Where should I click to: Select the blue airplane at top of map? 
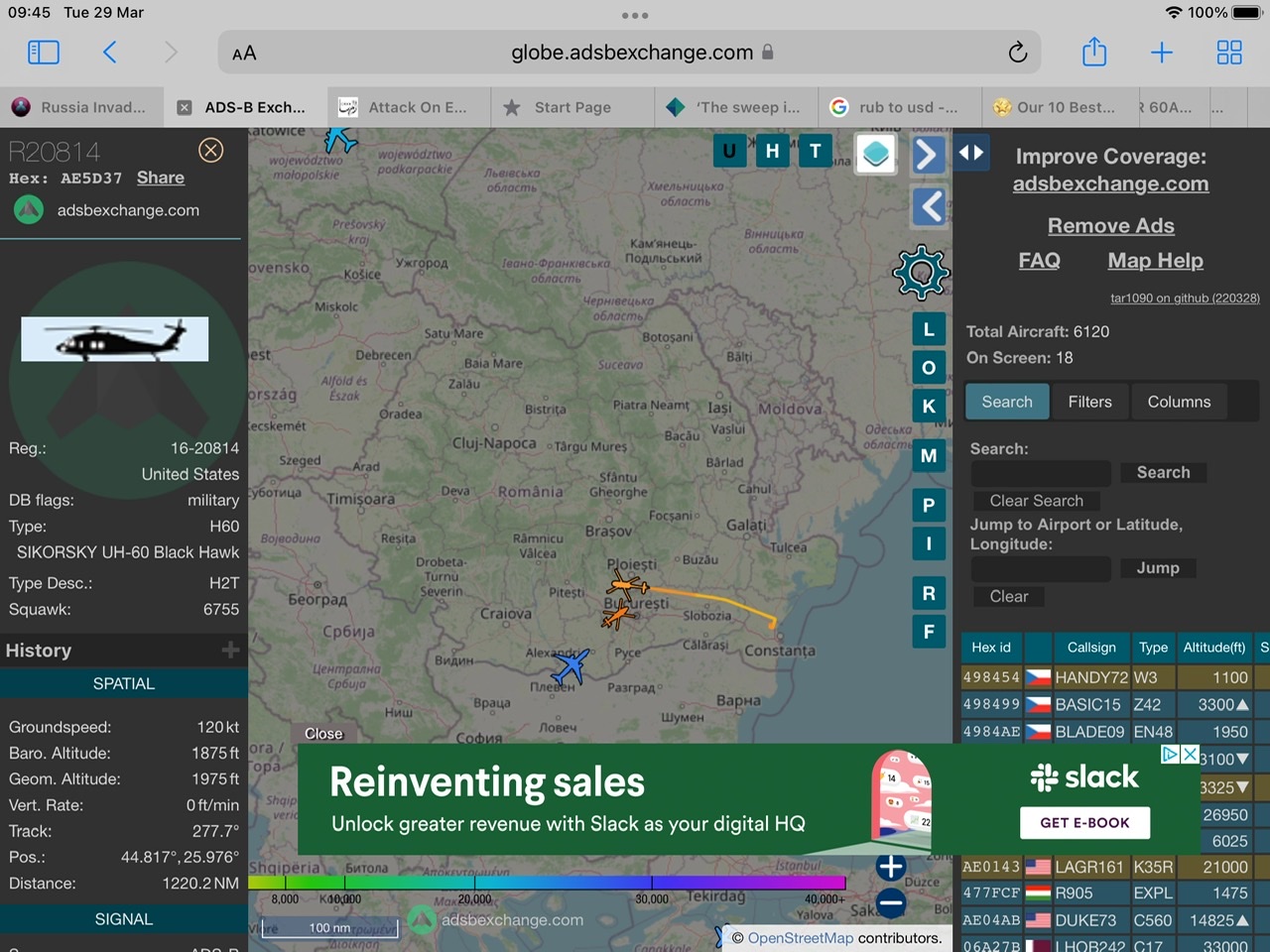pyautogui.click(x=340, y=138)
